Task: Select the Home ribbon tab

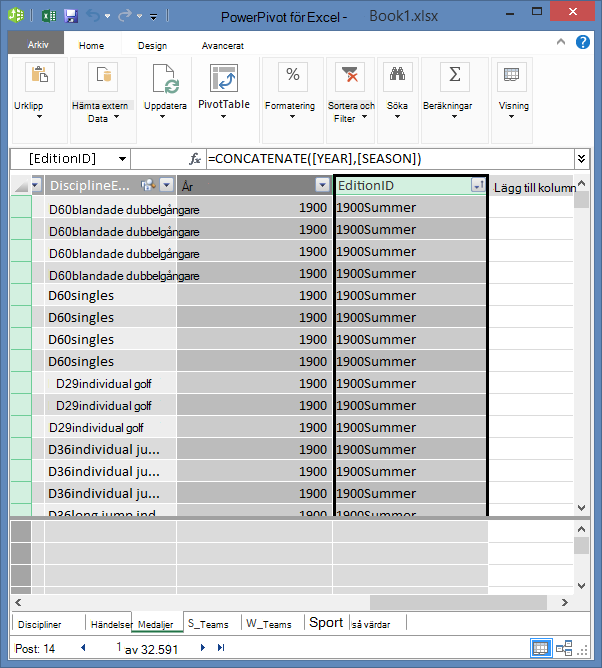Action: click(x=91, y=45)
